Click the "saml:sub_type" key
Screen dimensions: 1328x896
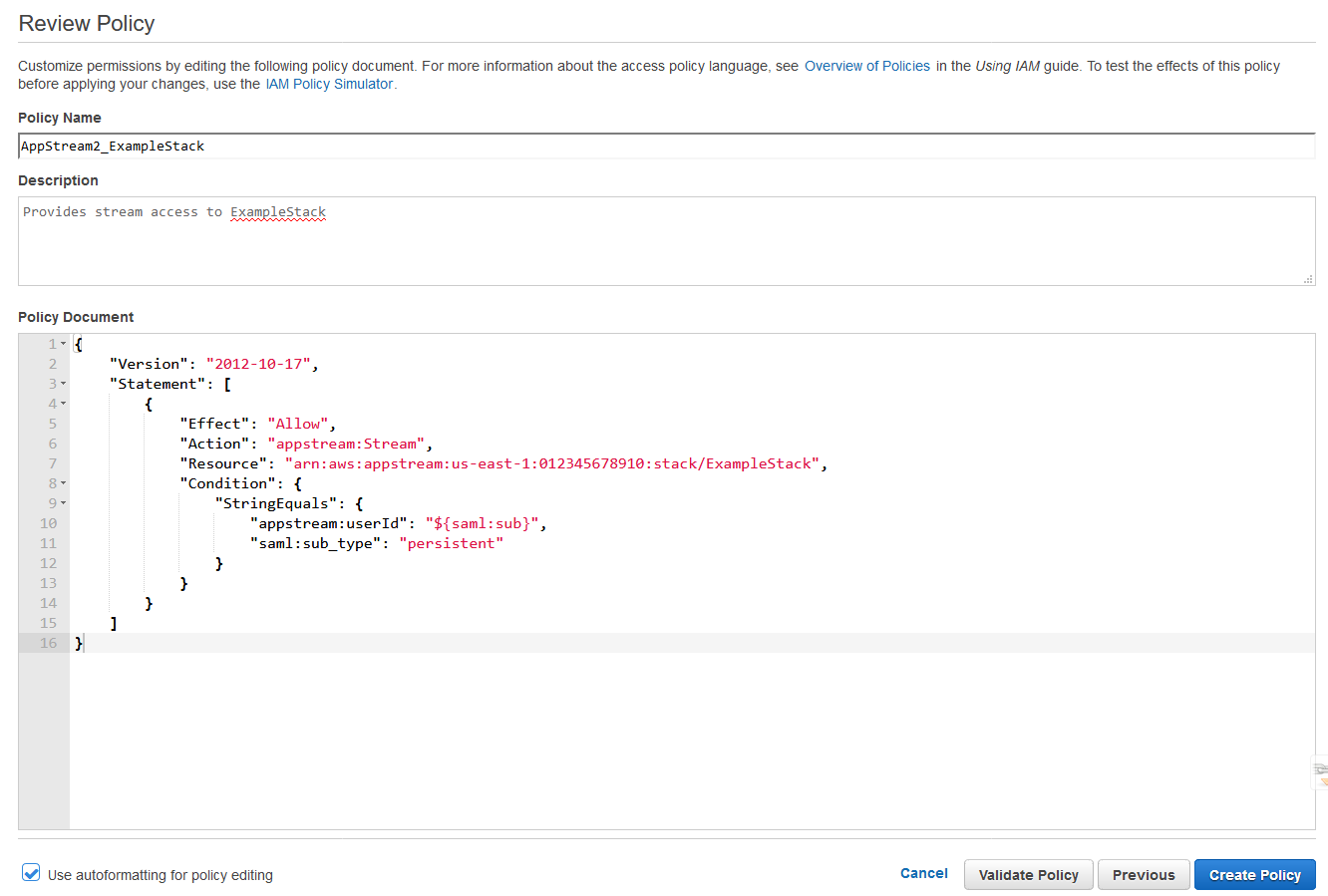315,543
